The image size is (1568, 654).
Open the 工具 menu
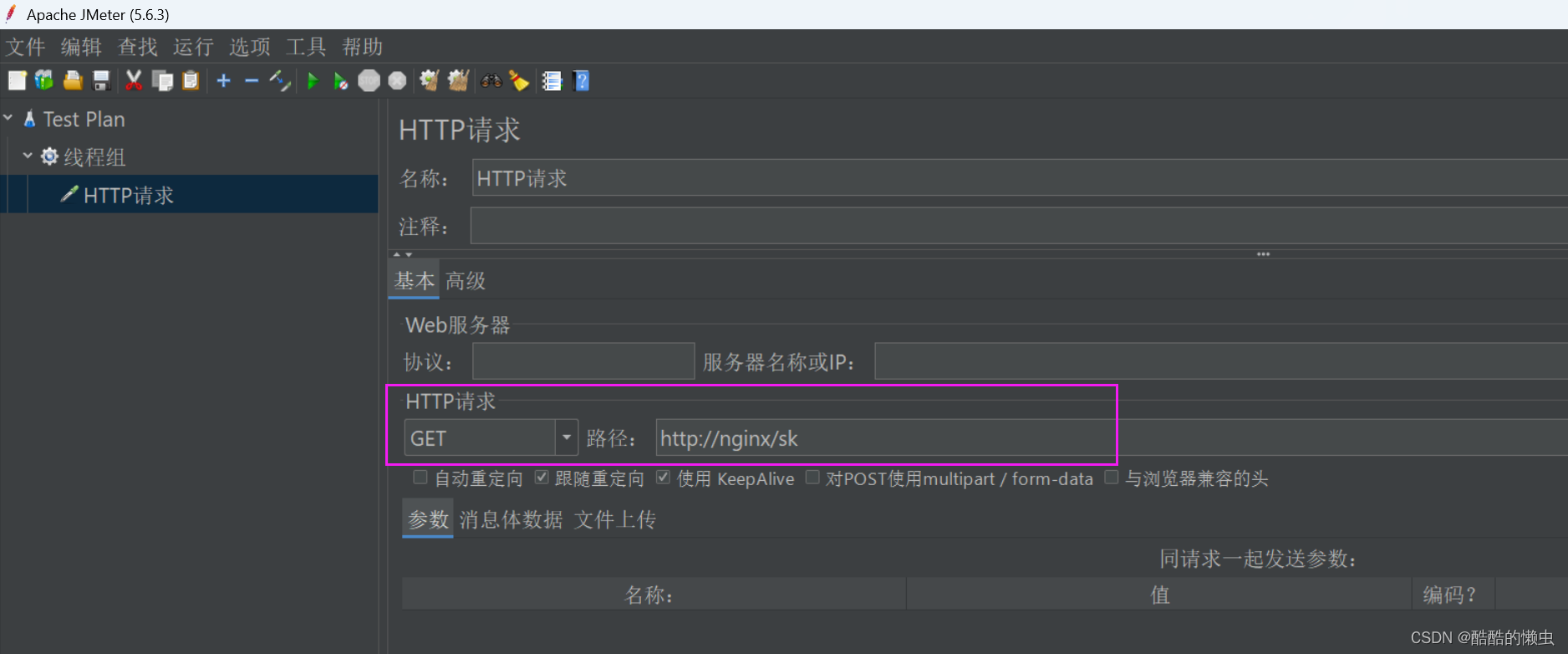click(x=306, y=47)
